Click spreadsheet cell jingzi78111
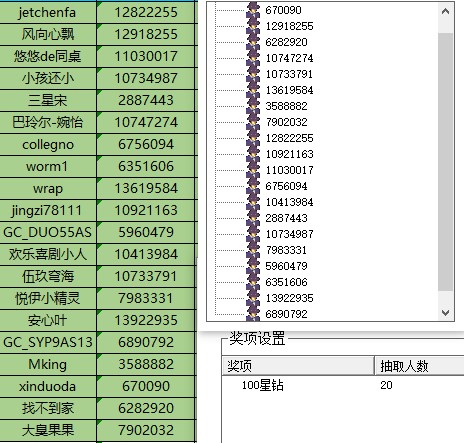This screenshot has width=464, height=443. 48,210
